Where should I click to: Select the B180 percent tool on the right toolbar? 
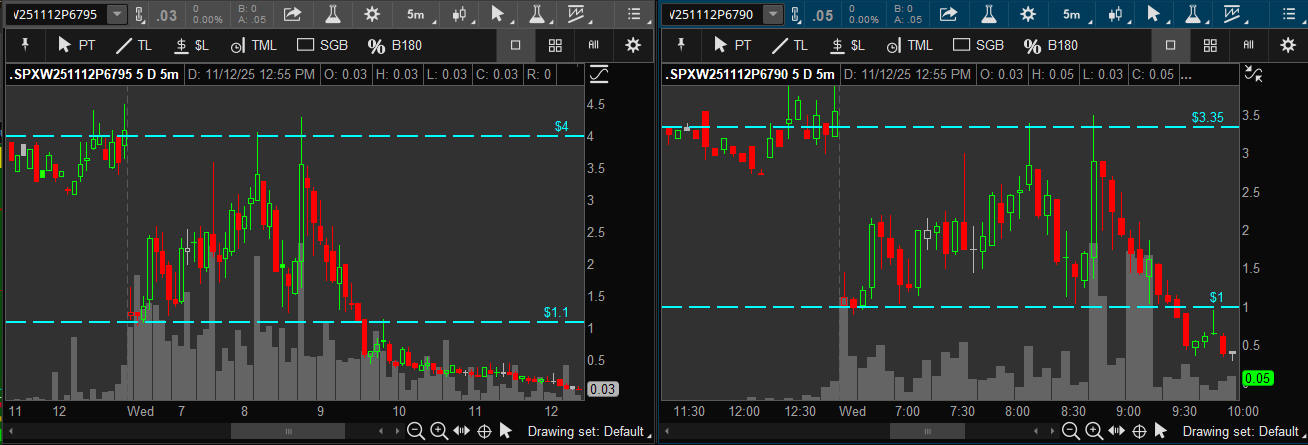tap(1050, 45)
